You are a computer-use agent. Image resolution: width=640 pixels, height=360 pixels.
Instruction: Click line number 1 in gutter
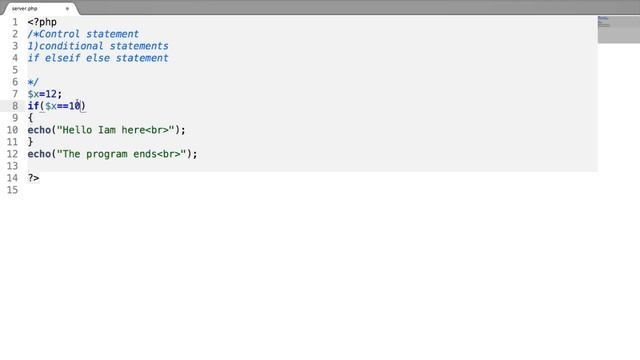point(15,22)
